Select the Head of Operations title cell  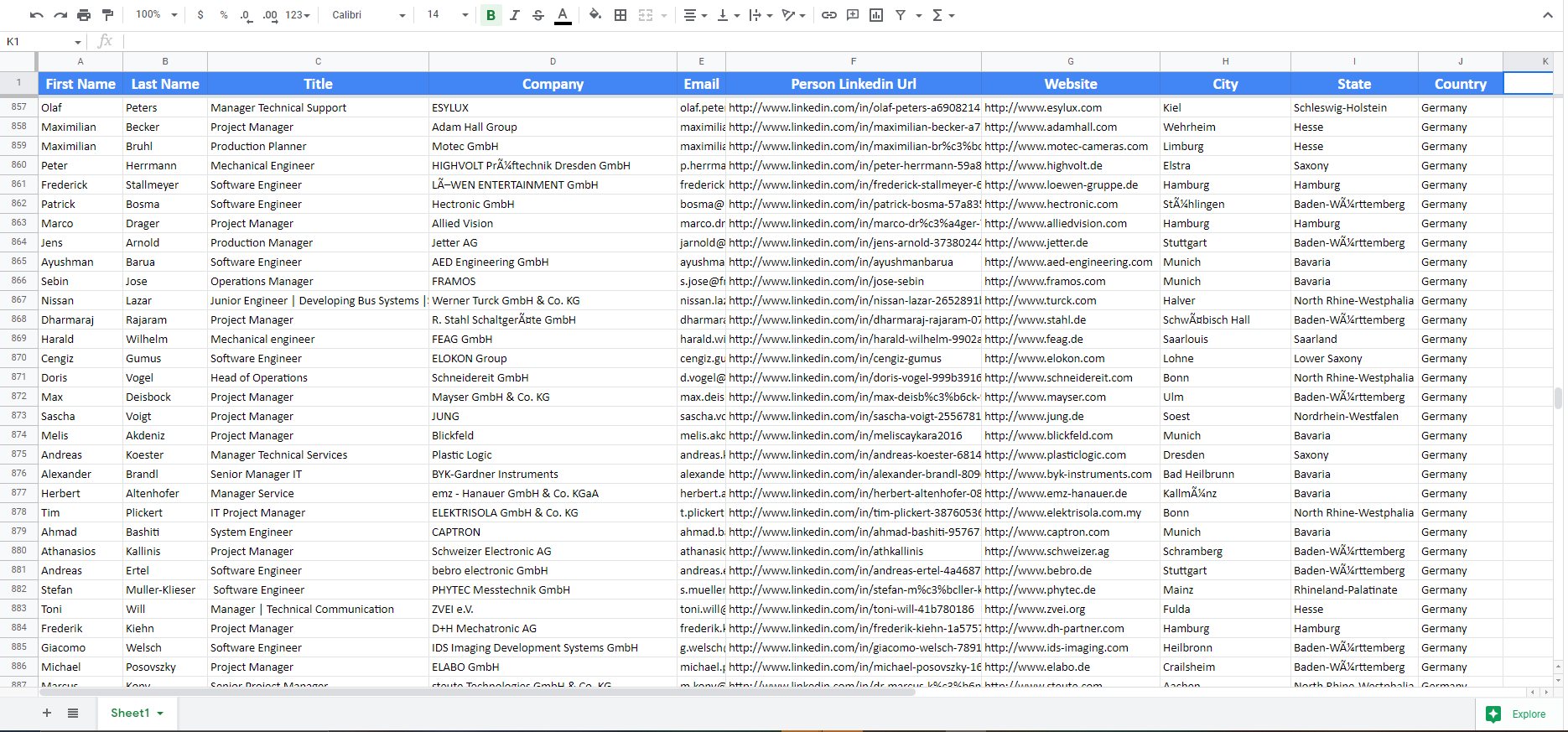[x=318, y=377]
